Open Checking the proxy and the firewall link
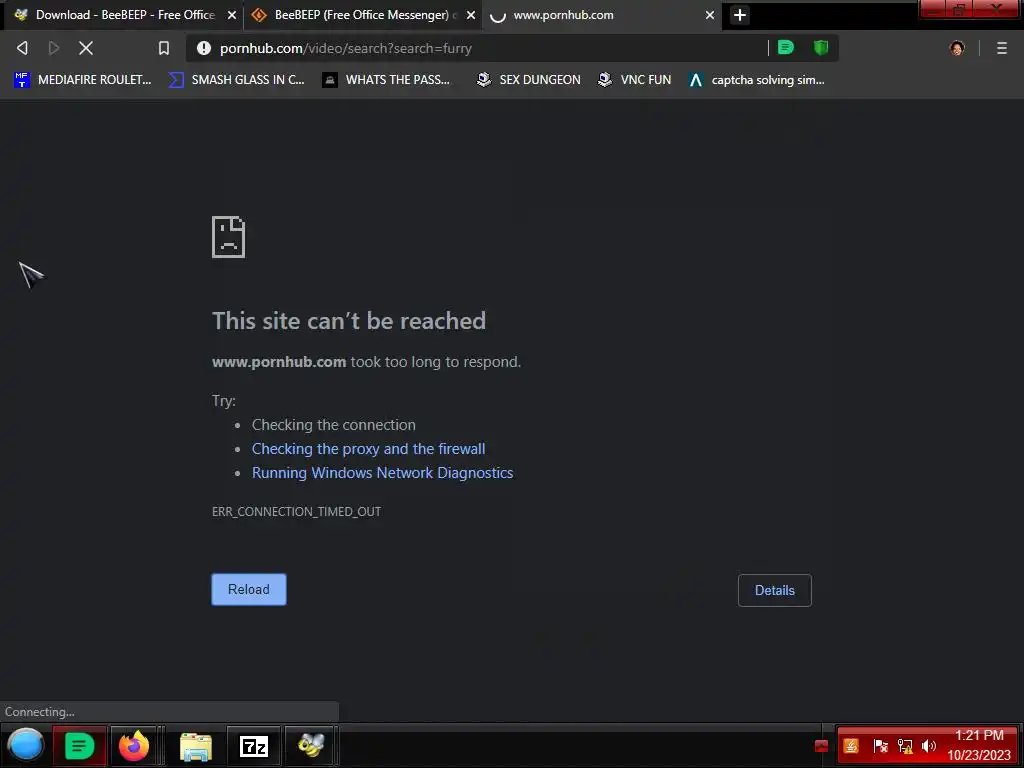 click(x=368, y=449)
